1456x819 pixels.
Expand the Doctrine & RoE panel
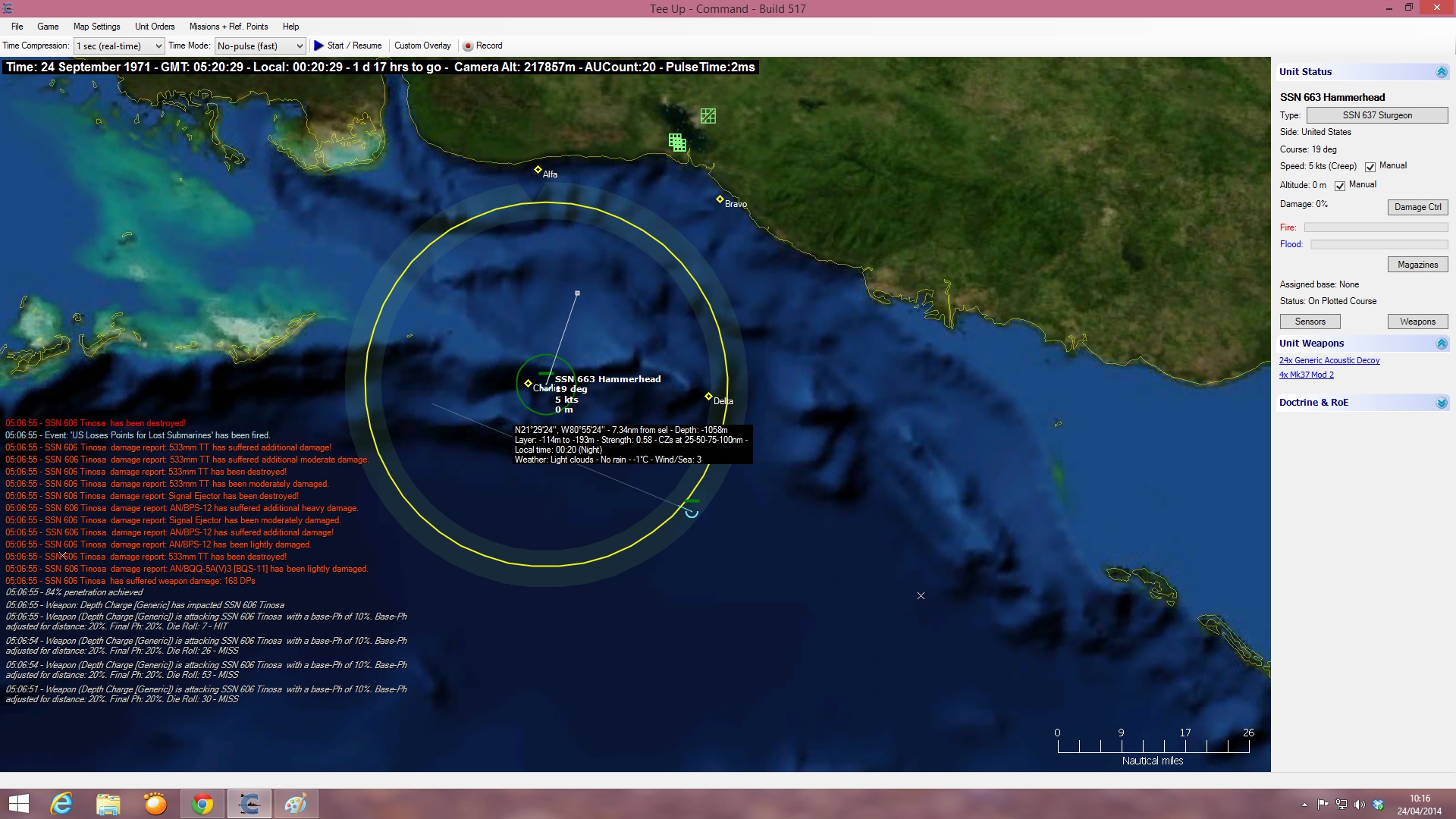[x=1442, y=403]
